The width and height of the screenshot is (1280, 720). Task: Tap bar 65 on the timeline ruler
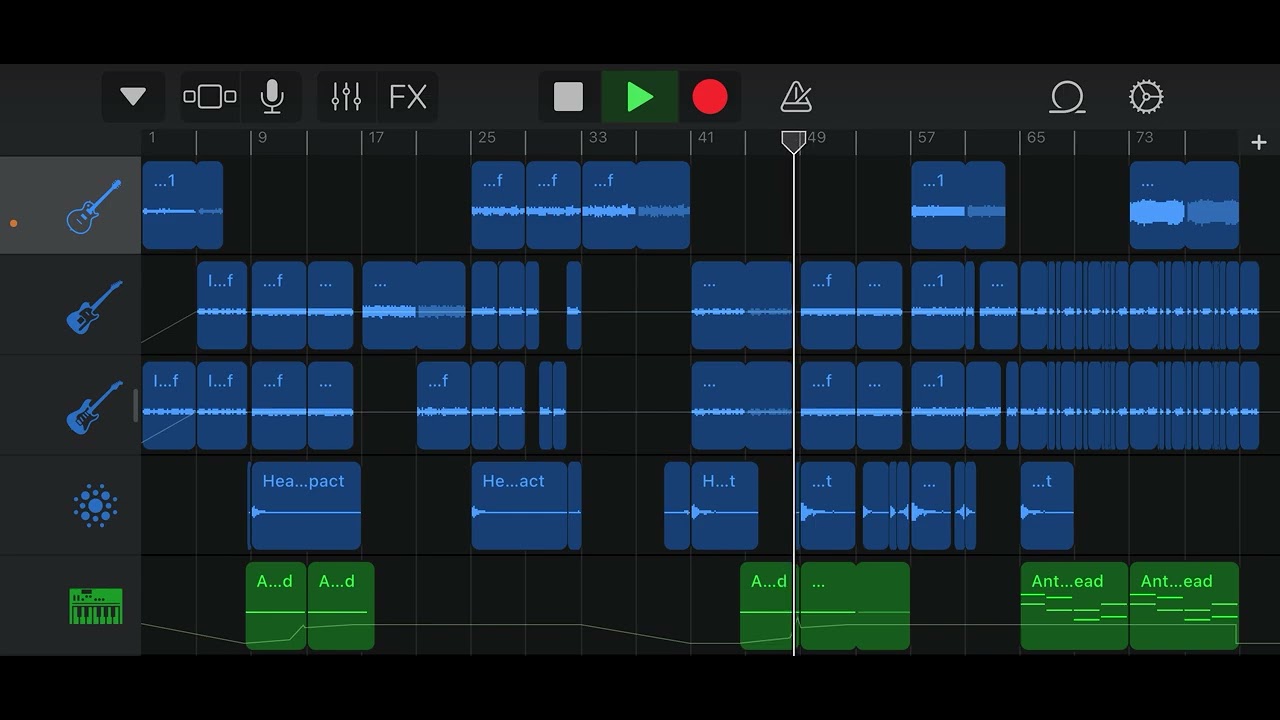point(1036,137)
